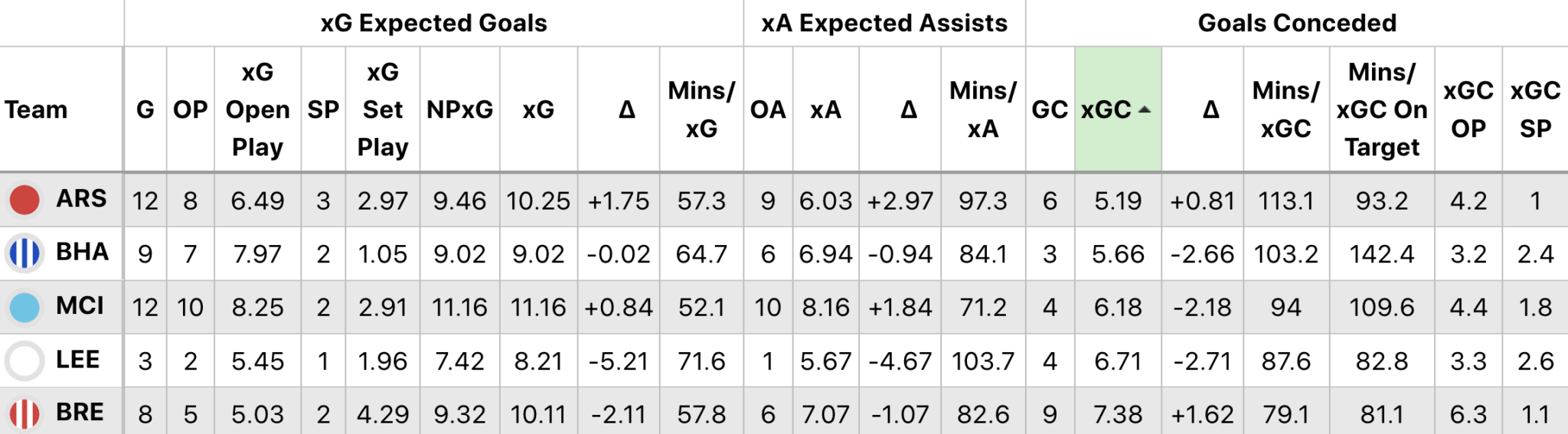This screenshot has width=1568, height=434.
Task: Sort by xG Open Play column
Action: pos(257,109)
